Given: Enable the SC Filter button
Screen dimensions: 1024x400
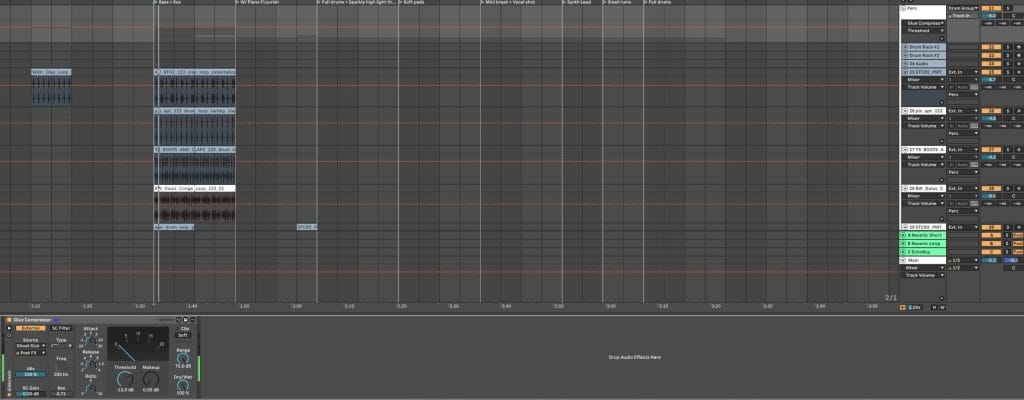Looking at the screenshot, I should click(x=62, y=328).
